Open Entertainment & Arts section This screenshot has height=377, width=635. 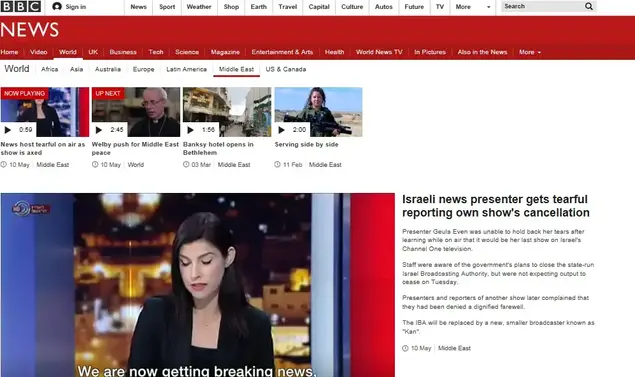coord(282,52)
